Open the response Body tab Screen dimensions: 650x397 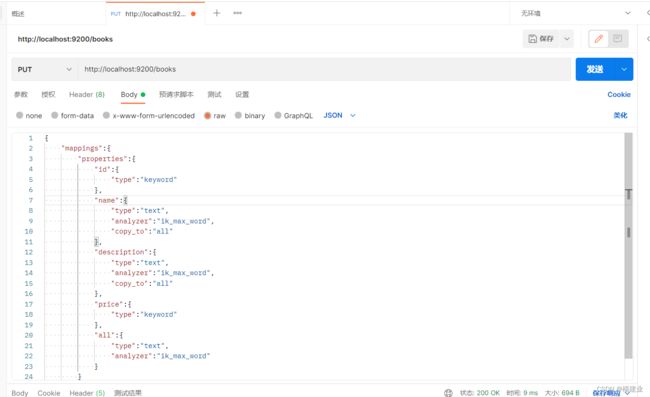point(19,393)
